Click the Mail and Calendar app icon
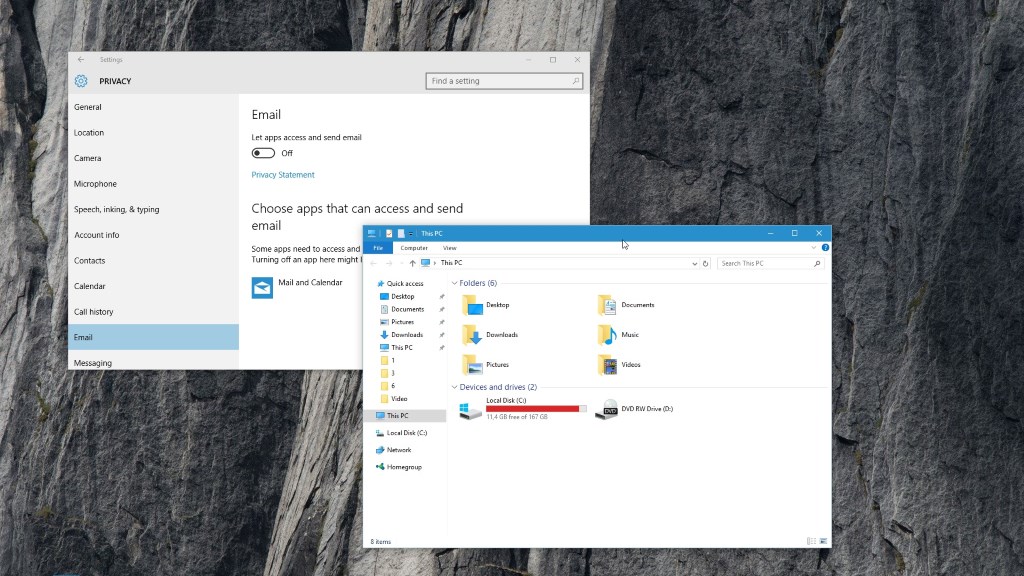Image resolution: width=1024 pixels, height=576 pixels. pos(263,287)
